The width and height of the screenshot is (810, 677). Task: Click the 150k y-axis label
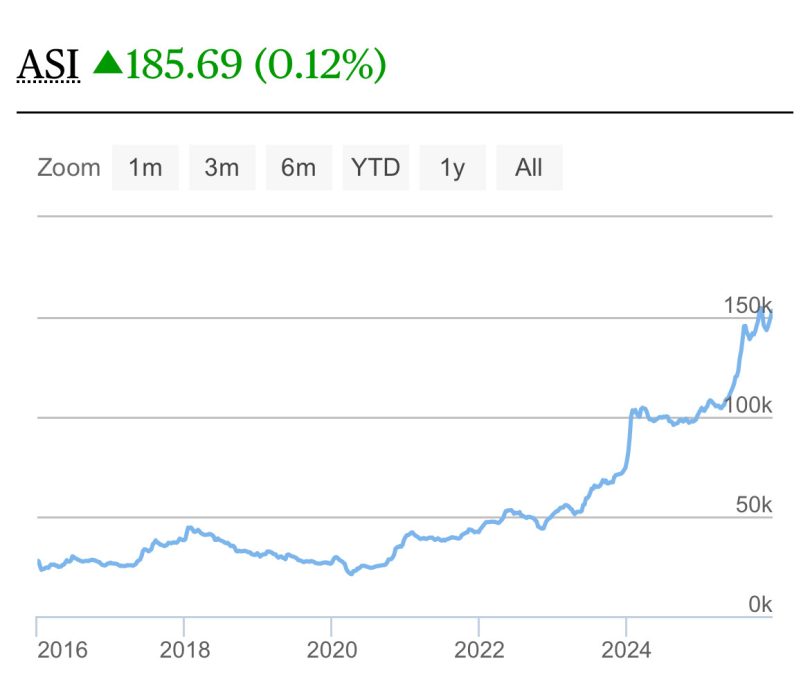[x=748, y=305]
